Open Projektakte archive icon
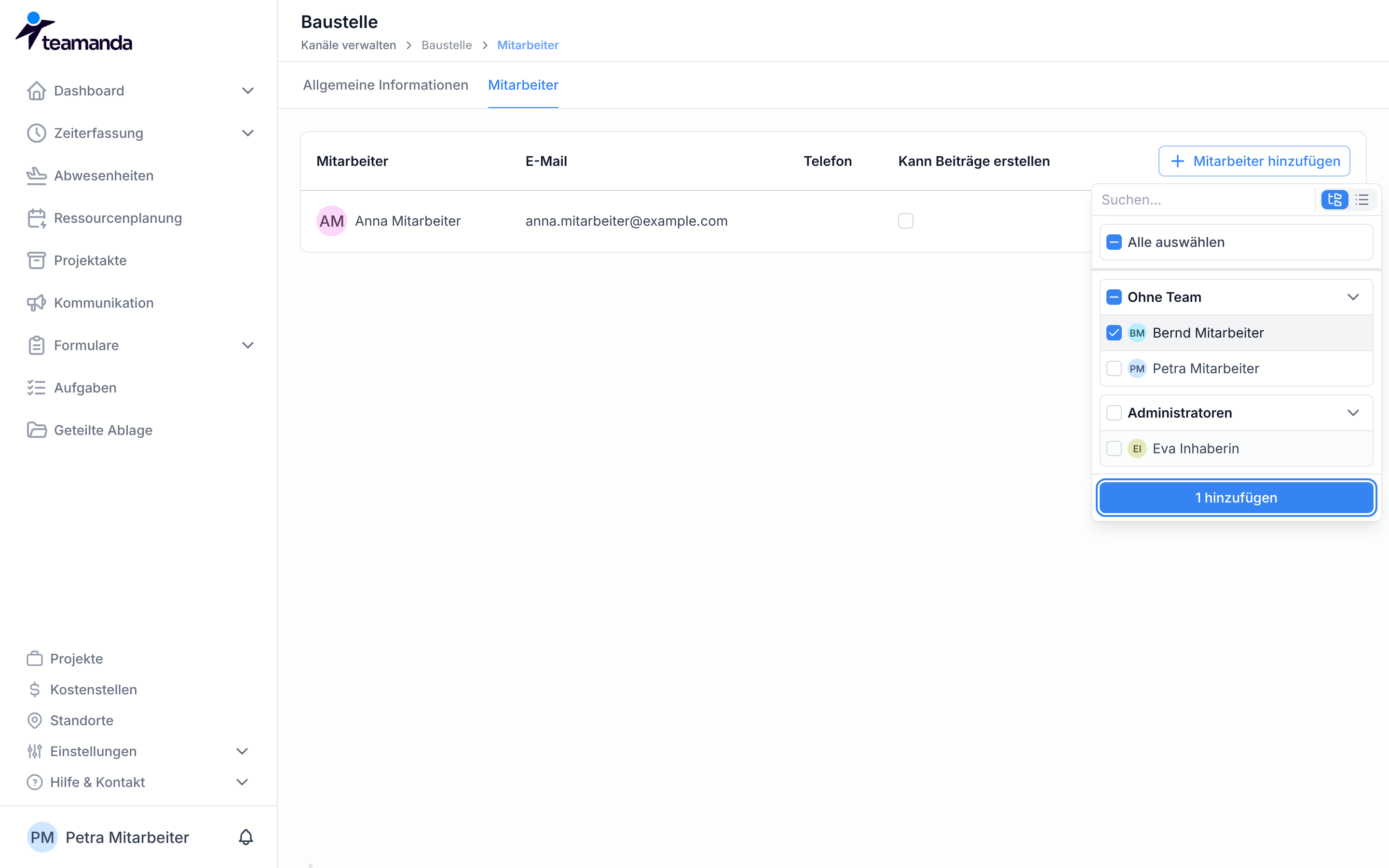 click(x=36, y=260)
